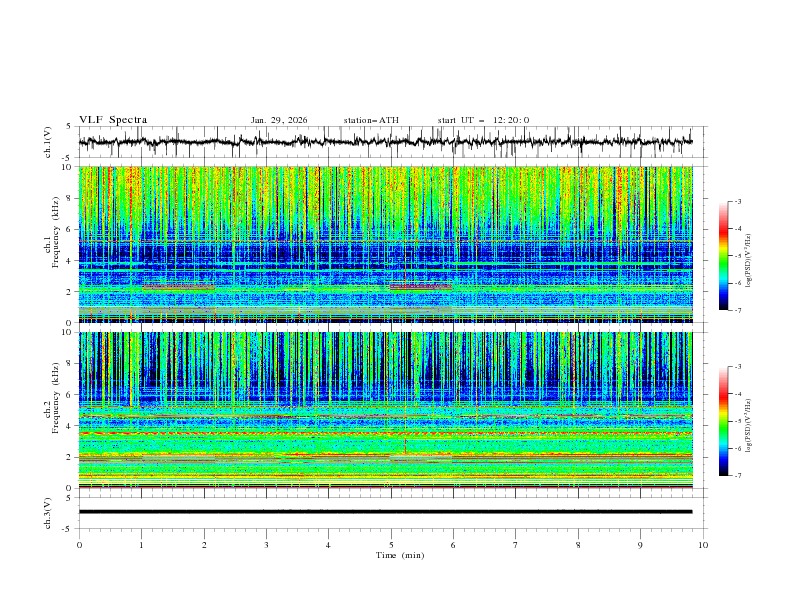
Task: Click the ch.1 spectrogram color scale bar
Action: pos(724,256)
